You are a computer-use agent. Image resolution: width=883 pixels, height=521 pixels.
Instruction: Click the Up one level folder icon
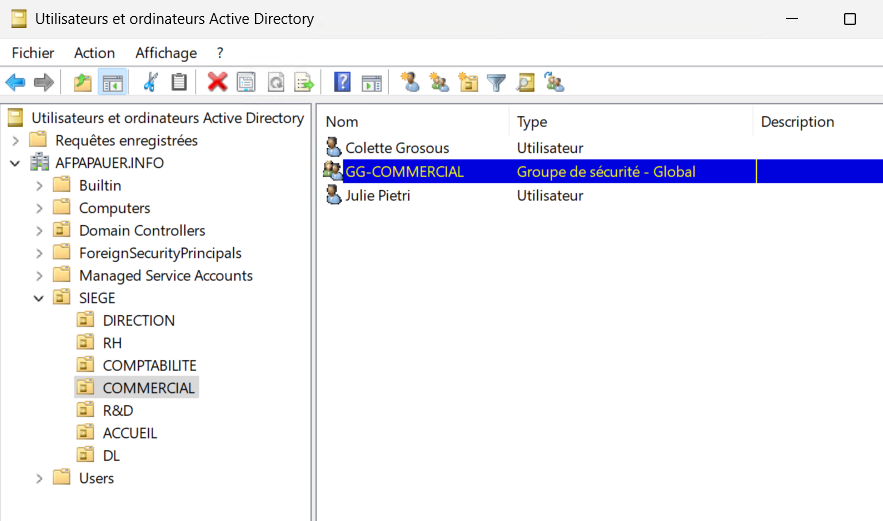coord(83,83)
